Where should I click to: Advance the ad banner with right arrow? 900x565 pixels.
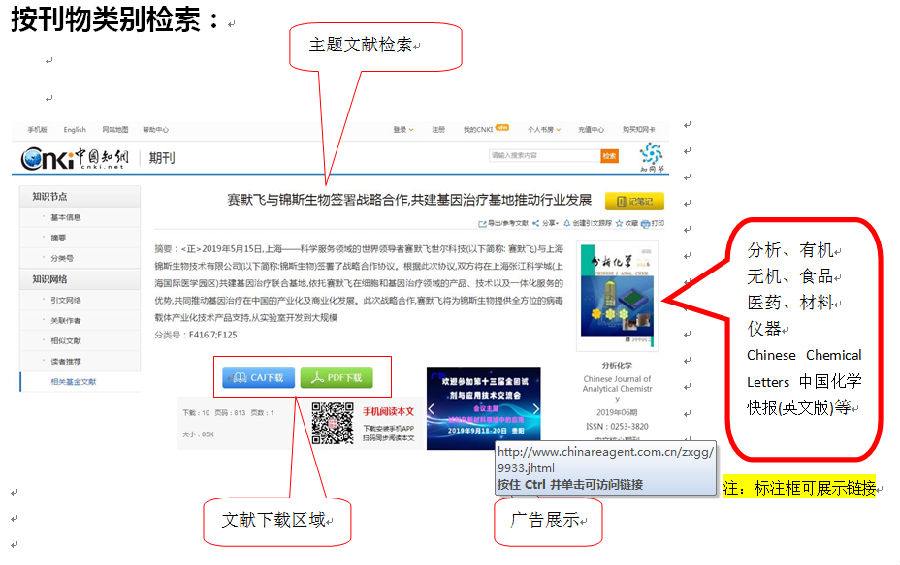(x=535, y=409)
